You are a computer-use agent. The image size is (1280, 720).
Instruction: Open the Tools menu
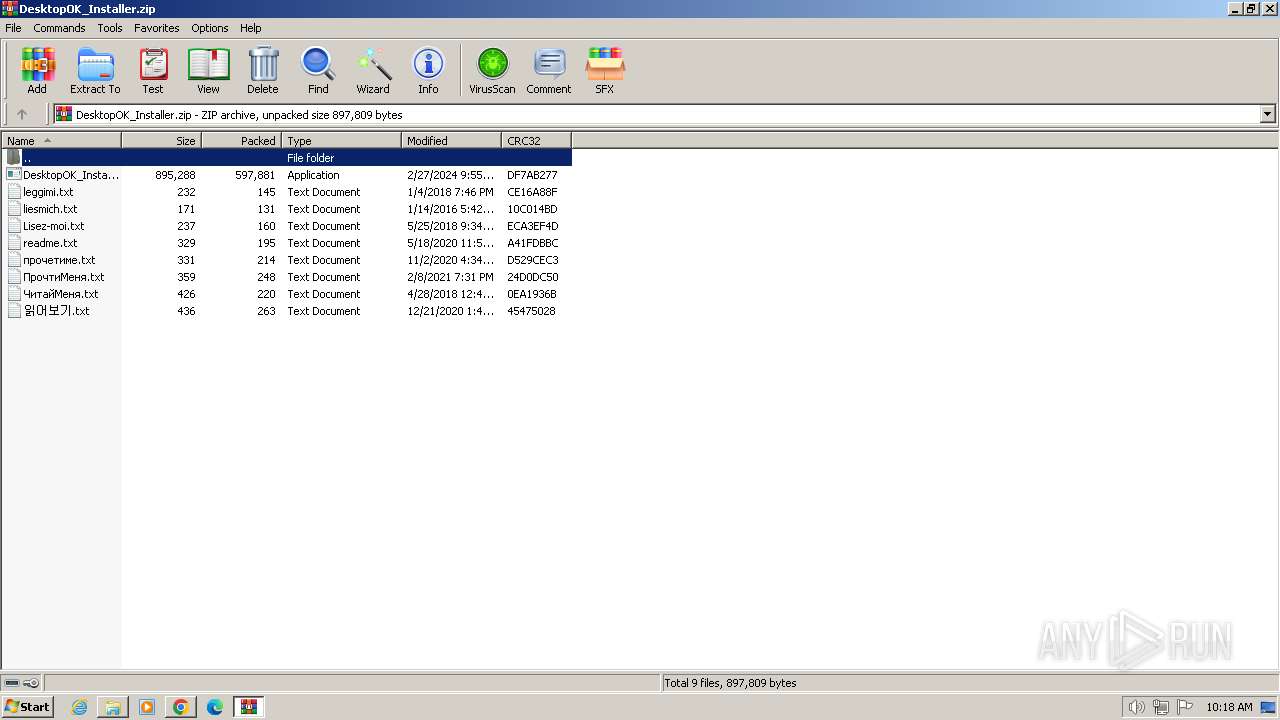pos(110,28)
